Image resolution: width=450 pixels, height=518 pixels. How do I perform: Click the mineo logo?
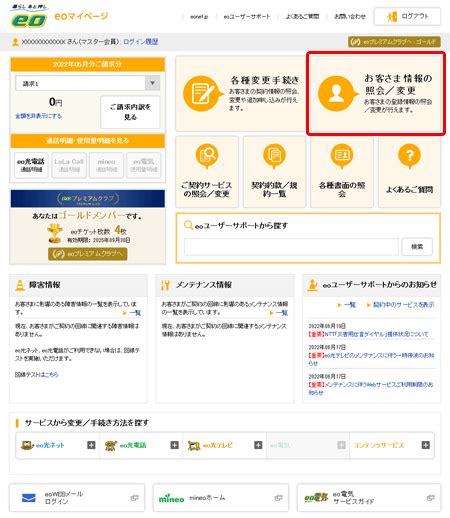(171, 499)
